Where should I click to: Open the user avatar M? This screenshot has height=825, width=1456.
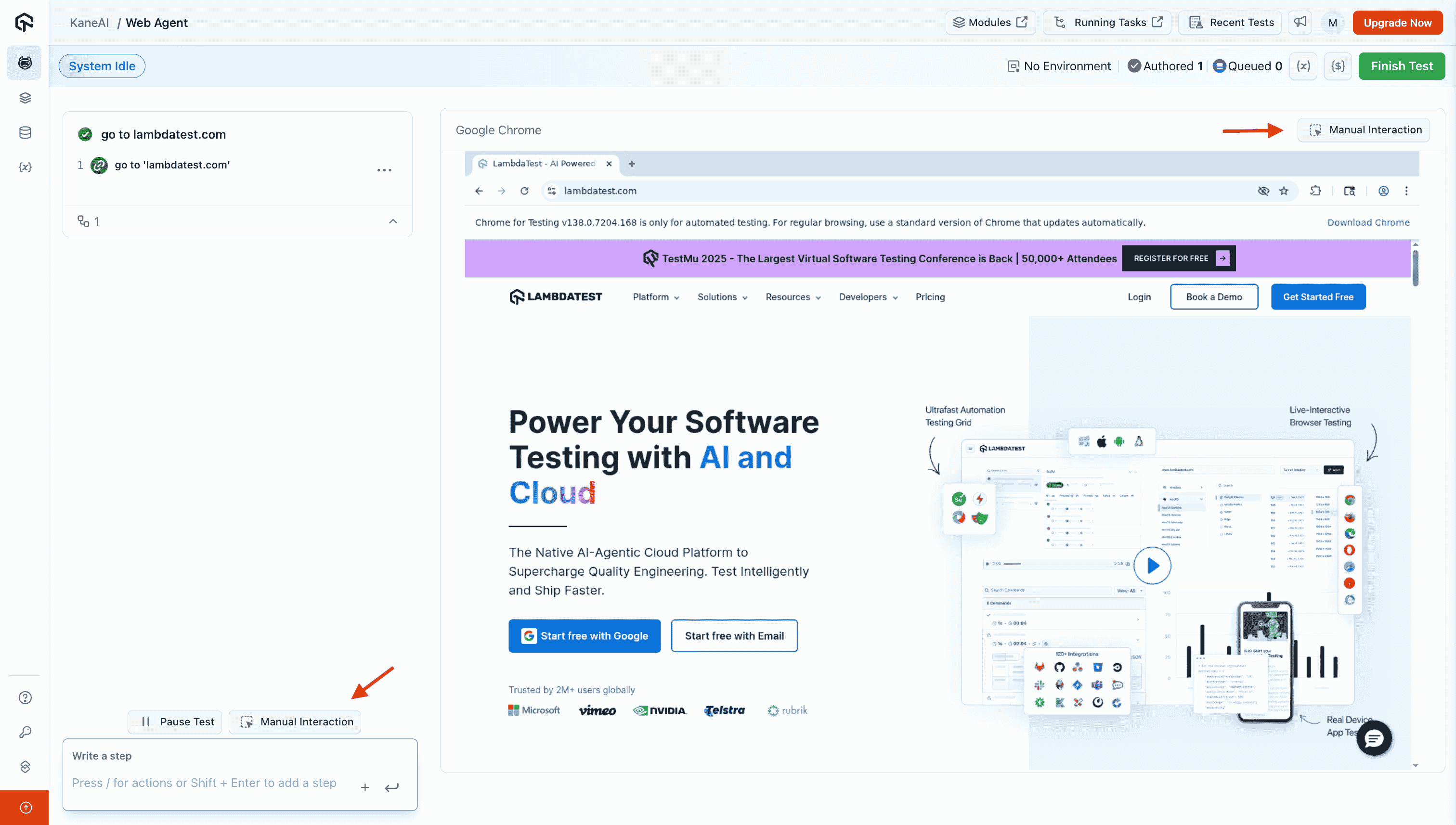point(1332,23)
